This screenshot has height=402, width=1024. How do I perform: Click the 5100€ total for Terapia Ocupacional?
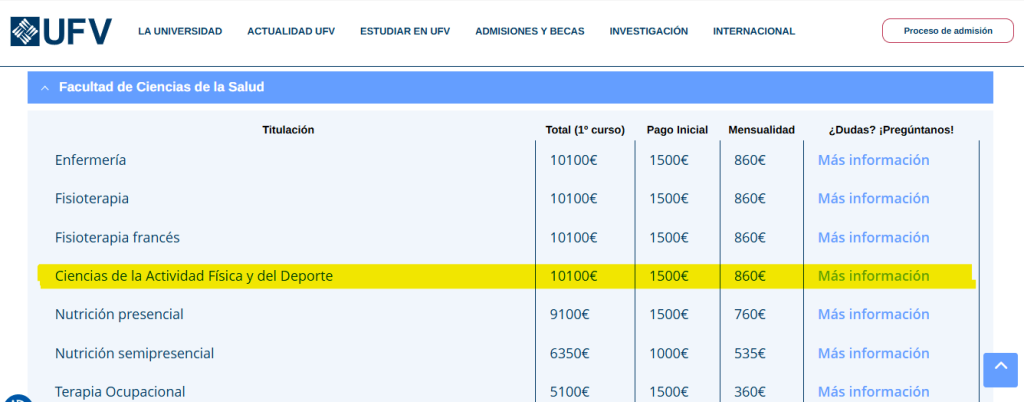tap(569, 392)
